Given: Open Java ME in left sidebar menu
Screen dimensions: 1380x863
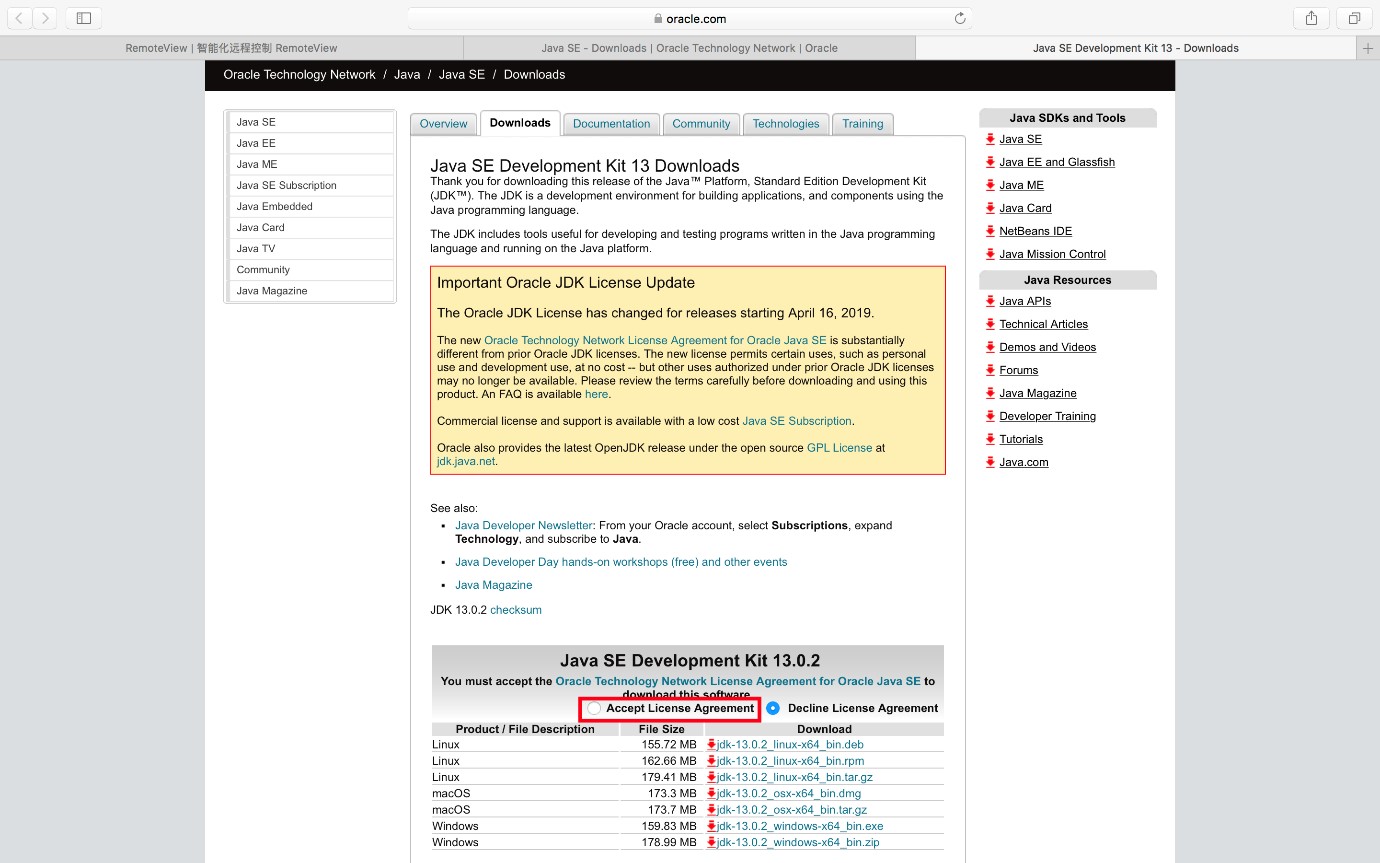Looking at the screenshot, I should 311,164.
